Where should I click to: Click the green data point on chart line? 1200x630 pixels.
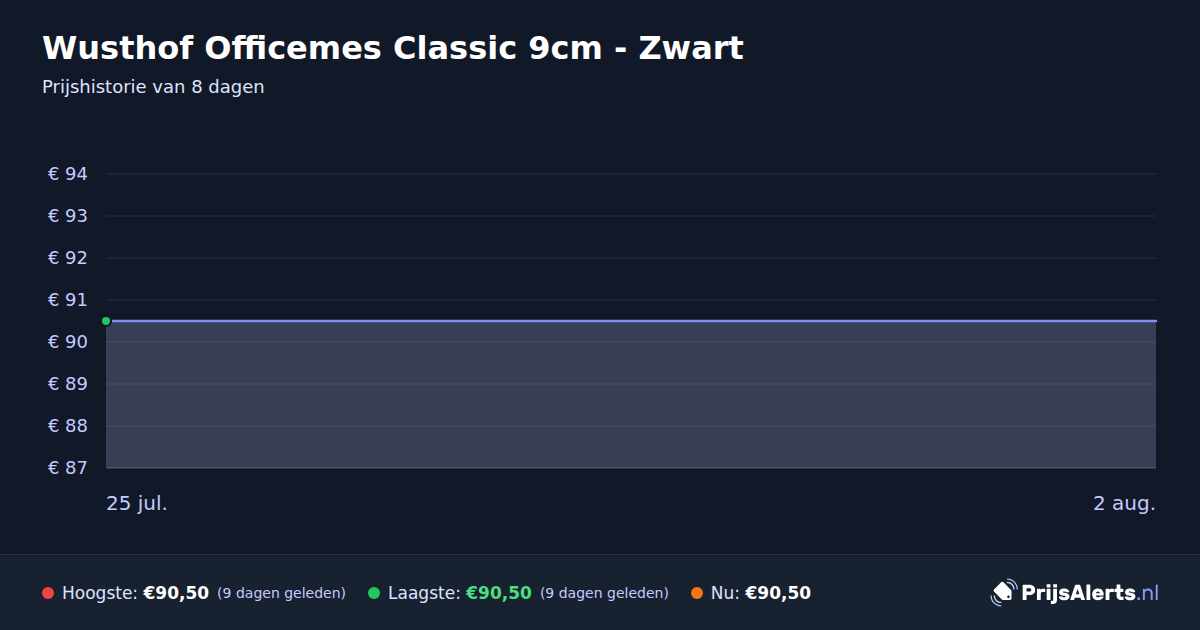pos(106,321)
